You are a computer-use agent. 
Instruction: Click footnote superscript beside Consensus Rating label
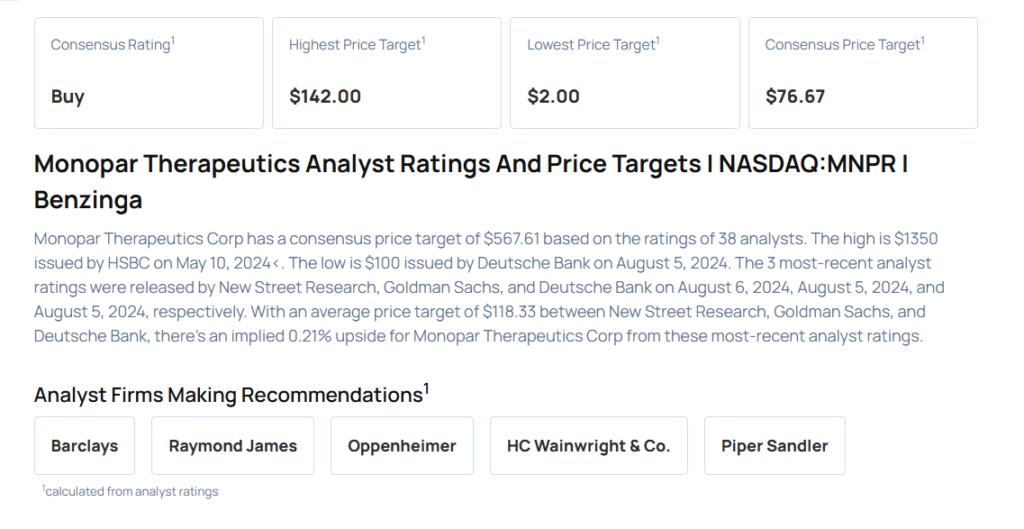(x=173, y=40)
